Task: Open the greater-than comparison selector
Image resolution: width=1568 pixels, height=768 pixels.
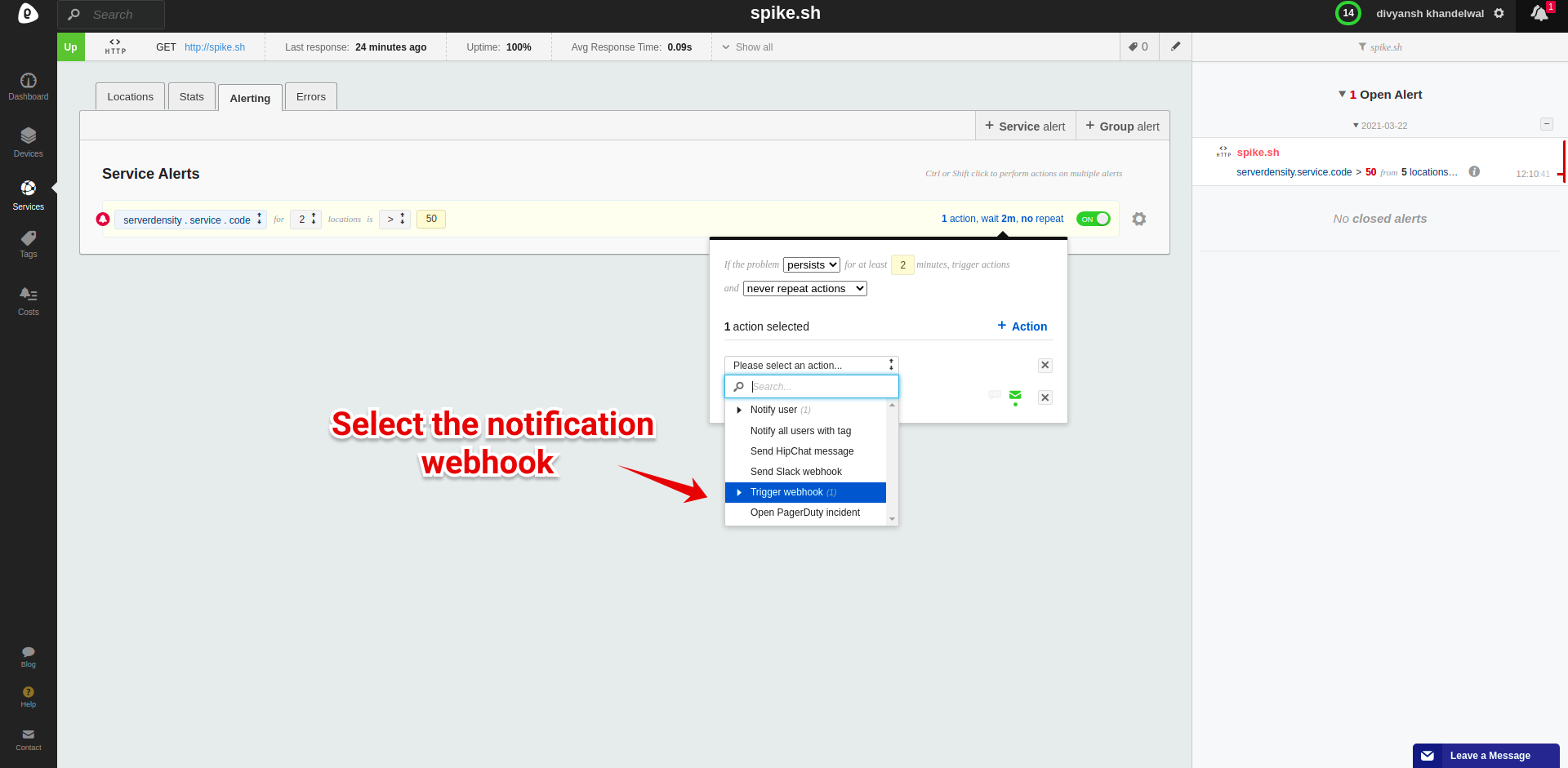Action: pyautogui.click(x=394, y=219)
